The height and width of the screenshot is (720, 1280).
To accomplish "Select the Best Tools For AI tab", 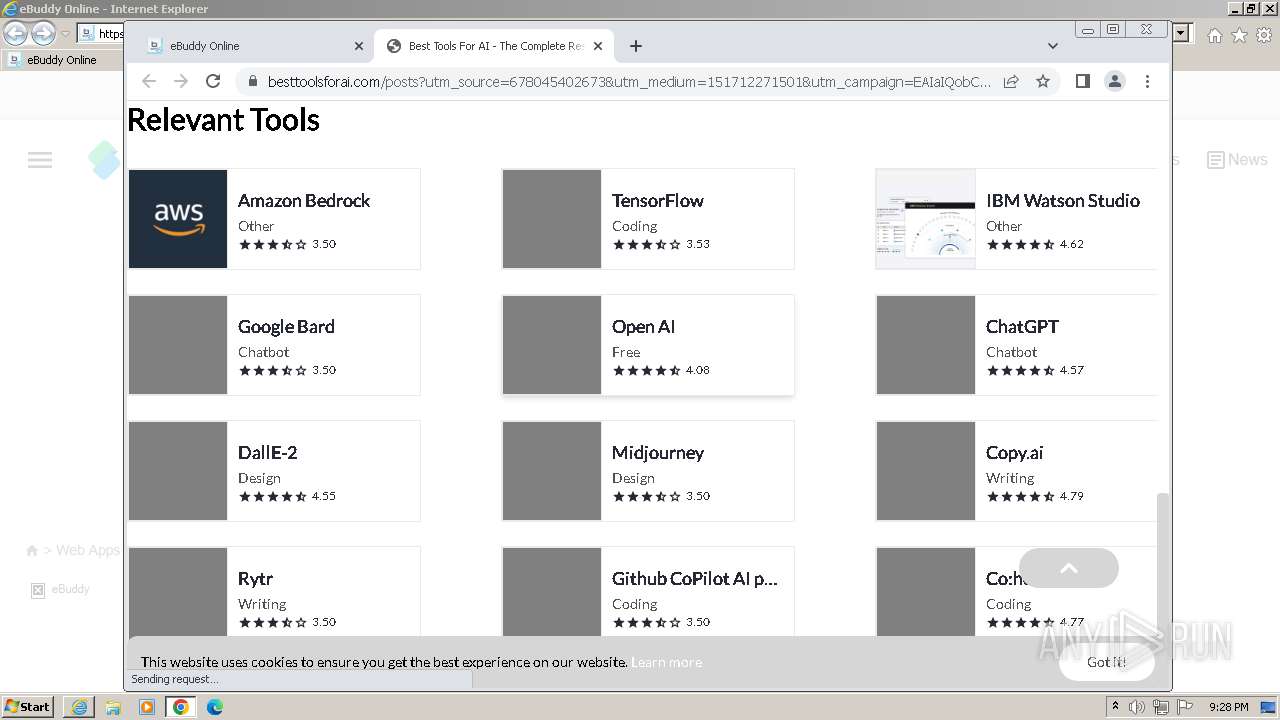I will tap(495, 46).
